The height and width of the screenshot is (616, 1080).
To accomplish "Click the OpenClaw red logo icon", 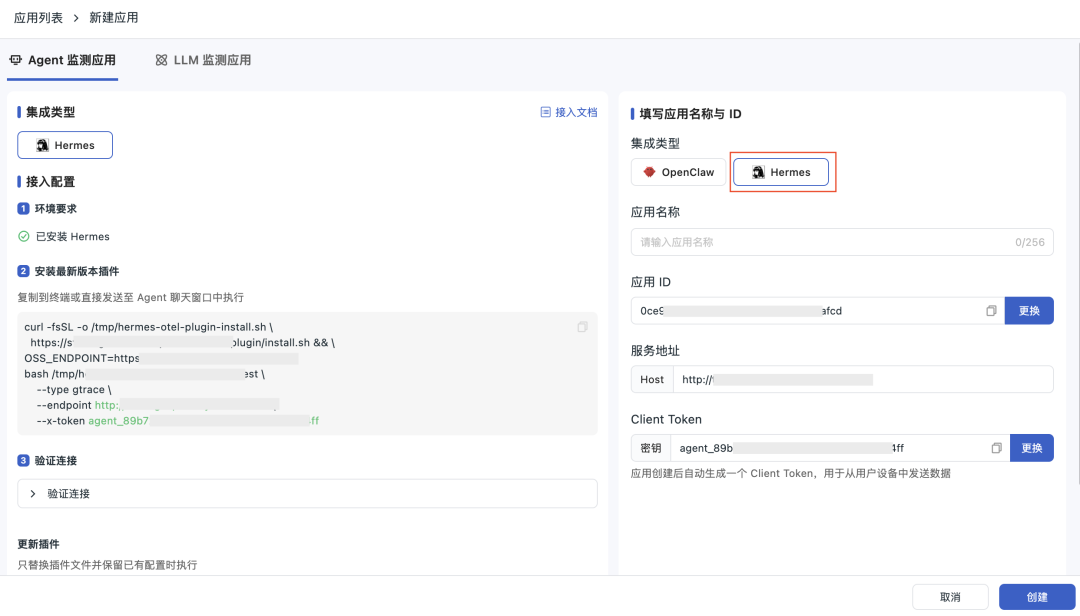I will [649, 172].
